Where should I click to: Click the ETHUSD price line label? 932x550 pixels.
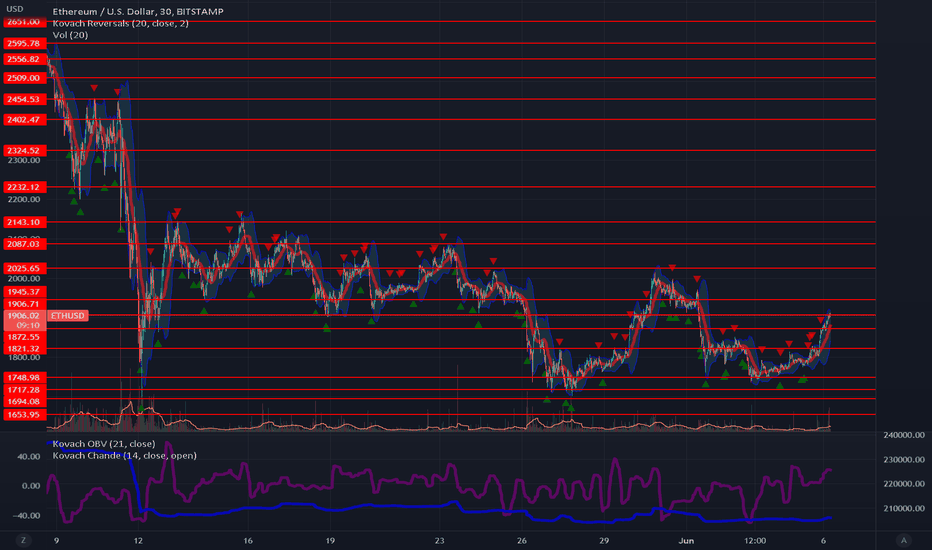point(68,316)
